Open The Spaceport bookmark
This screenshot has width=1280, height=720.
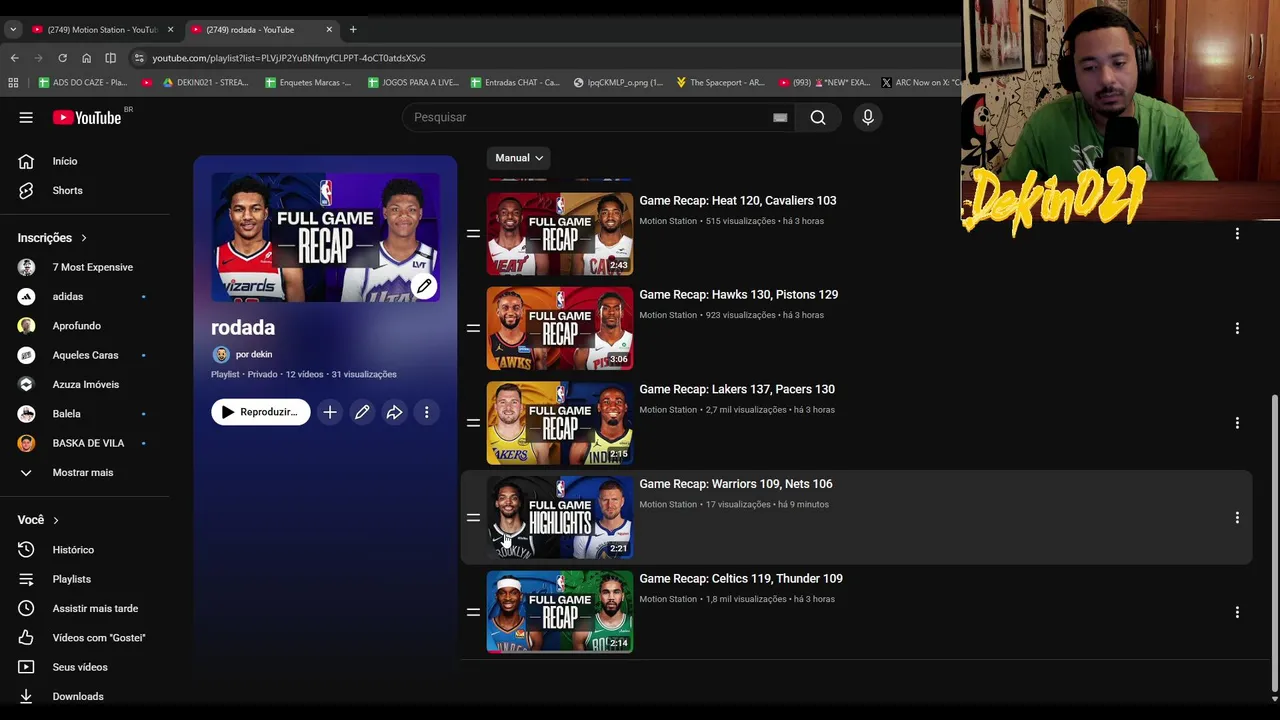click(x=720, y=82)
